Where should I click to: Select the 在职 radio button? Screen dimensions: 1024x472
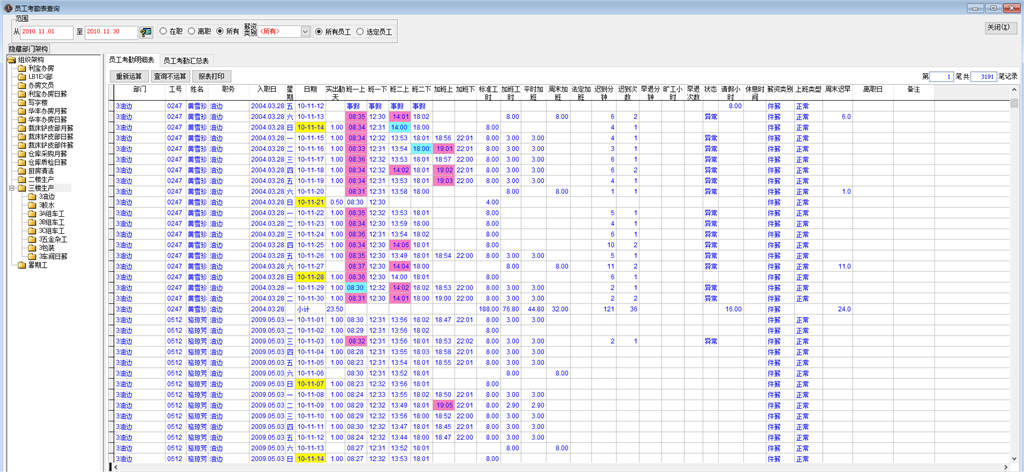click(x=163, y=31)
